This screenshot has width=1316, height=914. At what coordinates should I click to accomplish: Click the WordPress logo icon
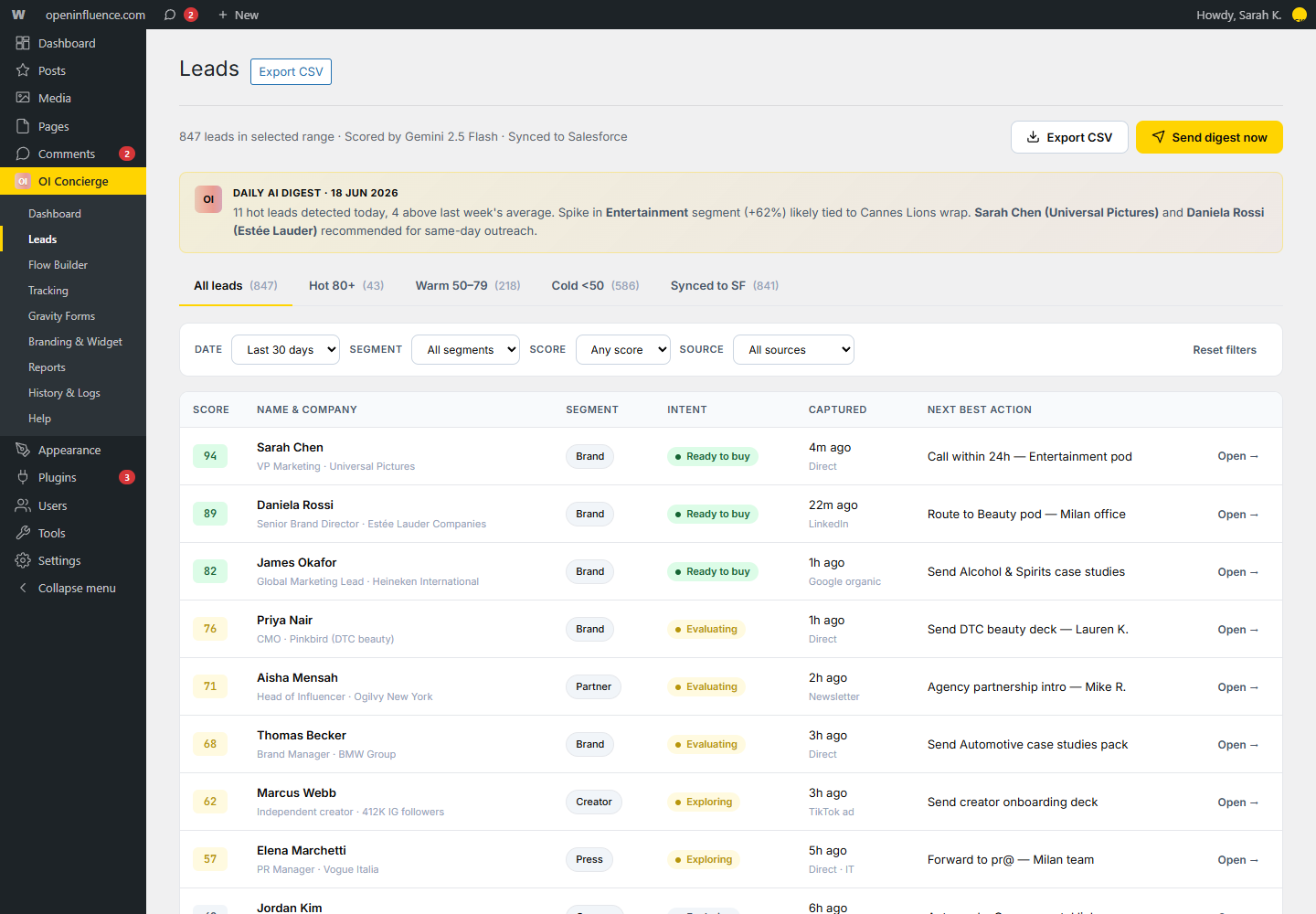(18, 15)
